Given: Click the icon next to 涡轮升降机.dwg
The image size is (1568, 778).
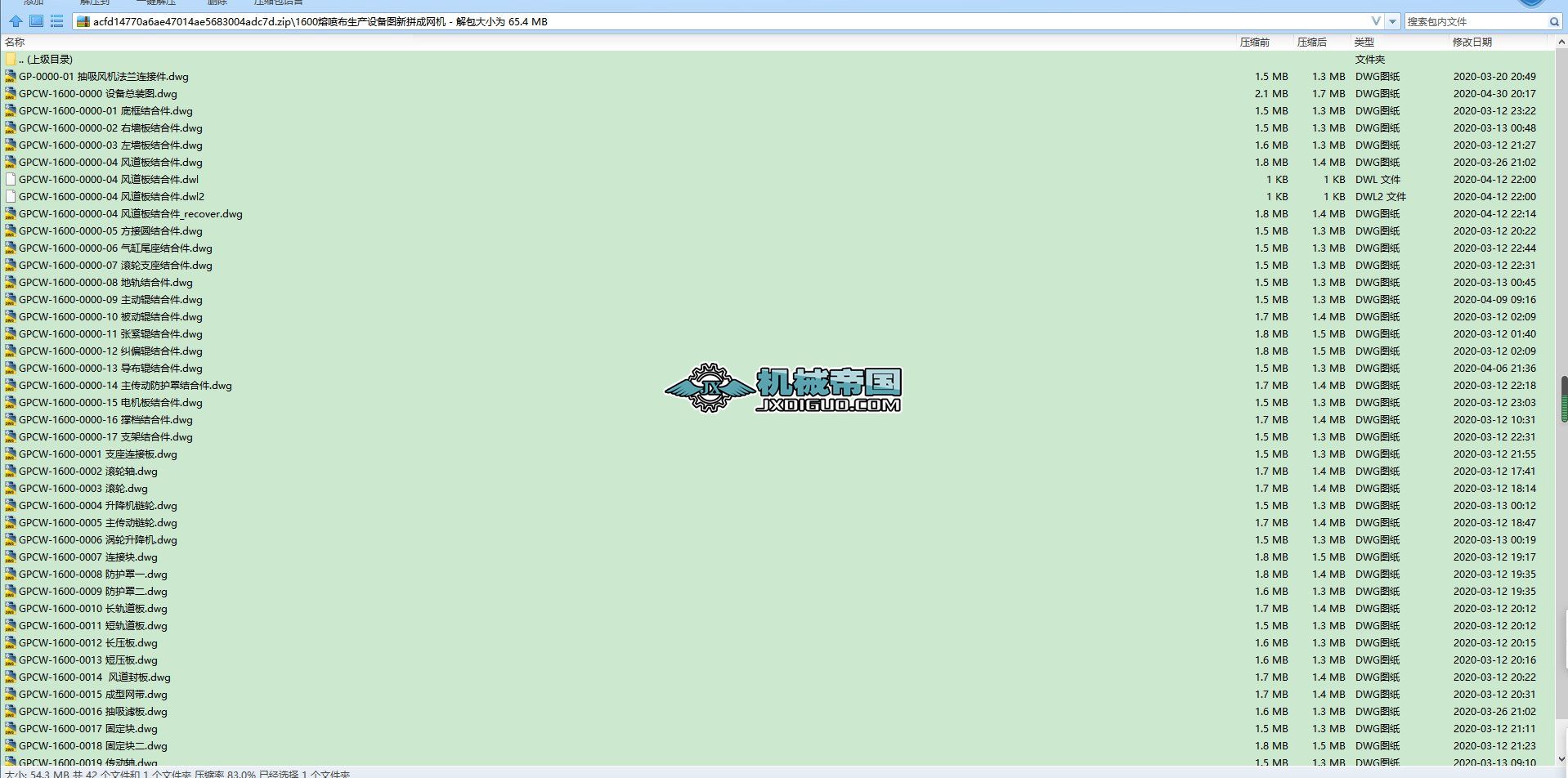Looking at the screenshot, I should coord(11,540).
